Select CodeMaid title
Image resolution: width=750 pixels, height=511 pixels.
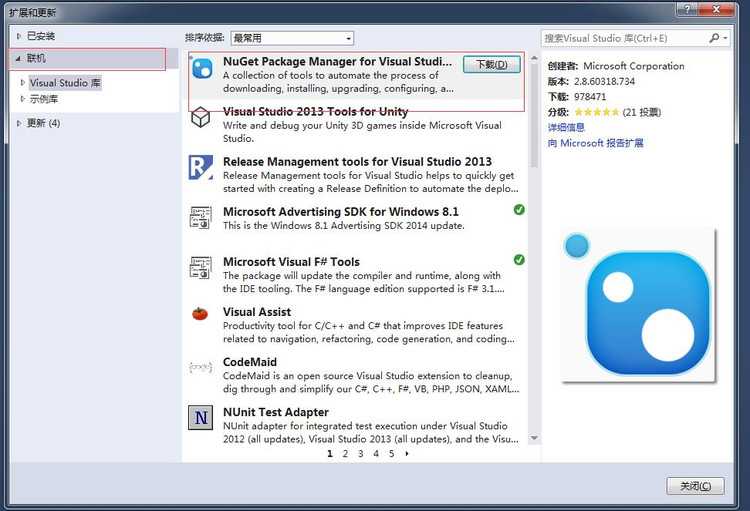[x=250, y=362]
